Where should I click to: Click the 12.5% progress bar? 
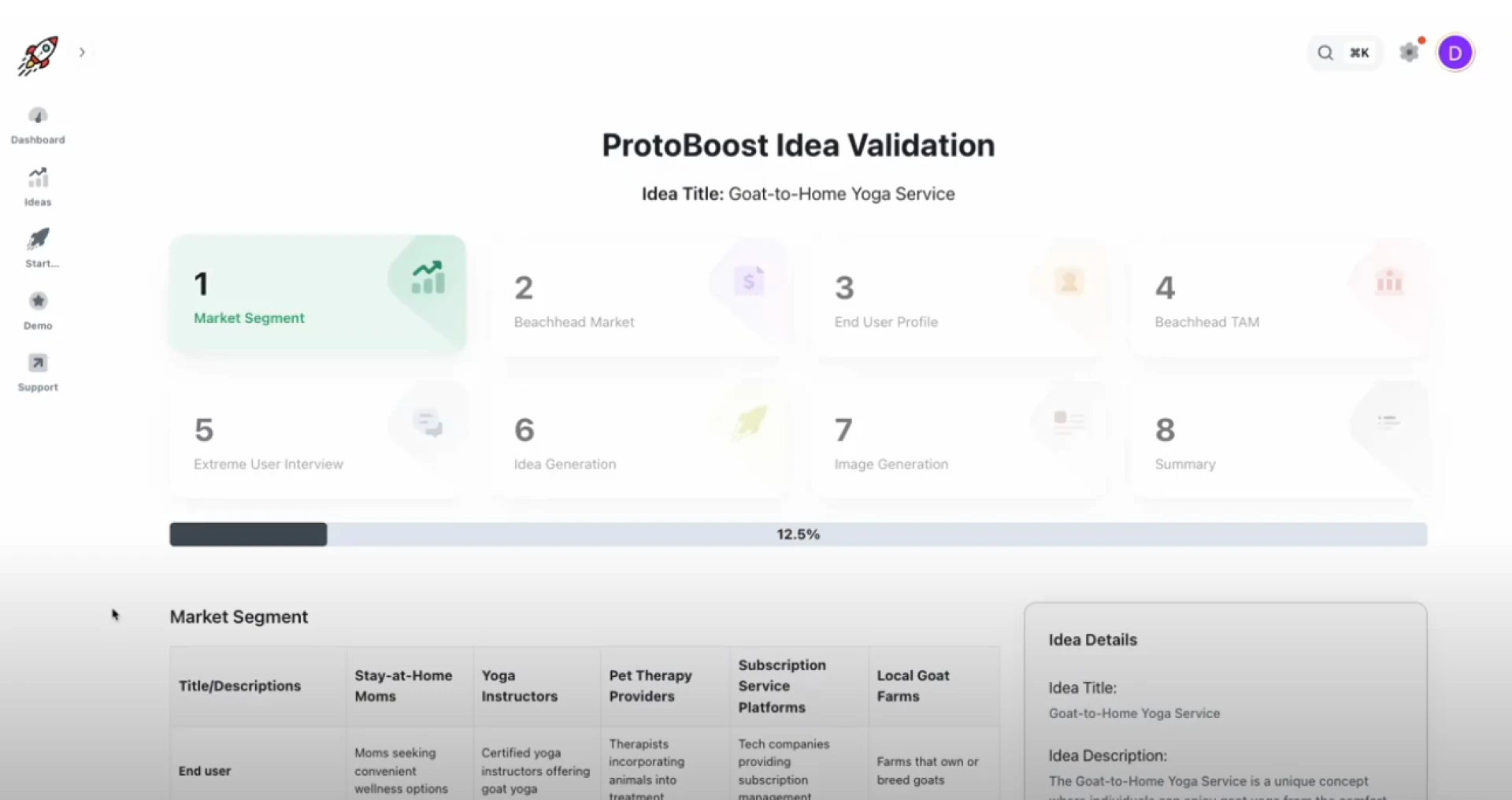pyautogui.click(x=798, y=534)
